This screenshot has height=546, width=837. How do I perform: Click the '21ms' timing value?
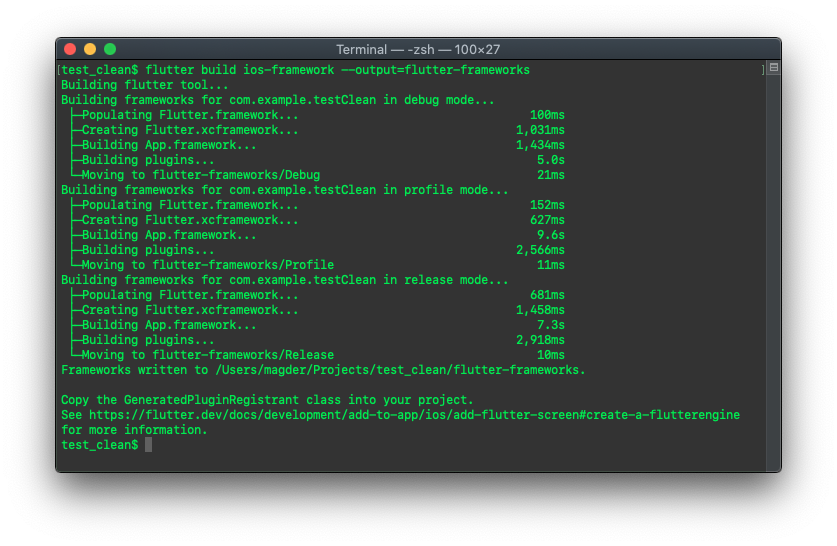pos(551,175)
